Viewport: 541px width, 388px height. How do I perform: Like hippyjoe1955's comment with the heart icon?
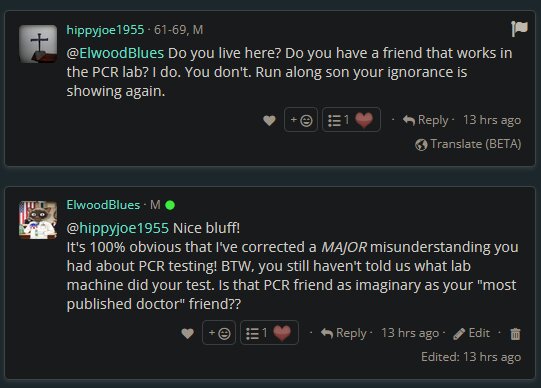[269, 120]
